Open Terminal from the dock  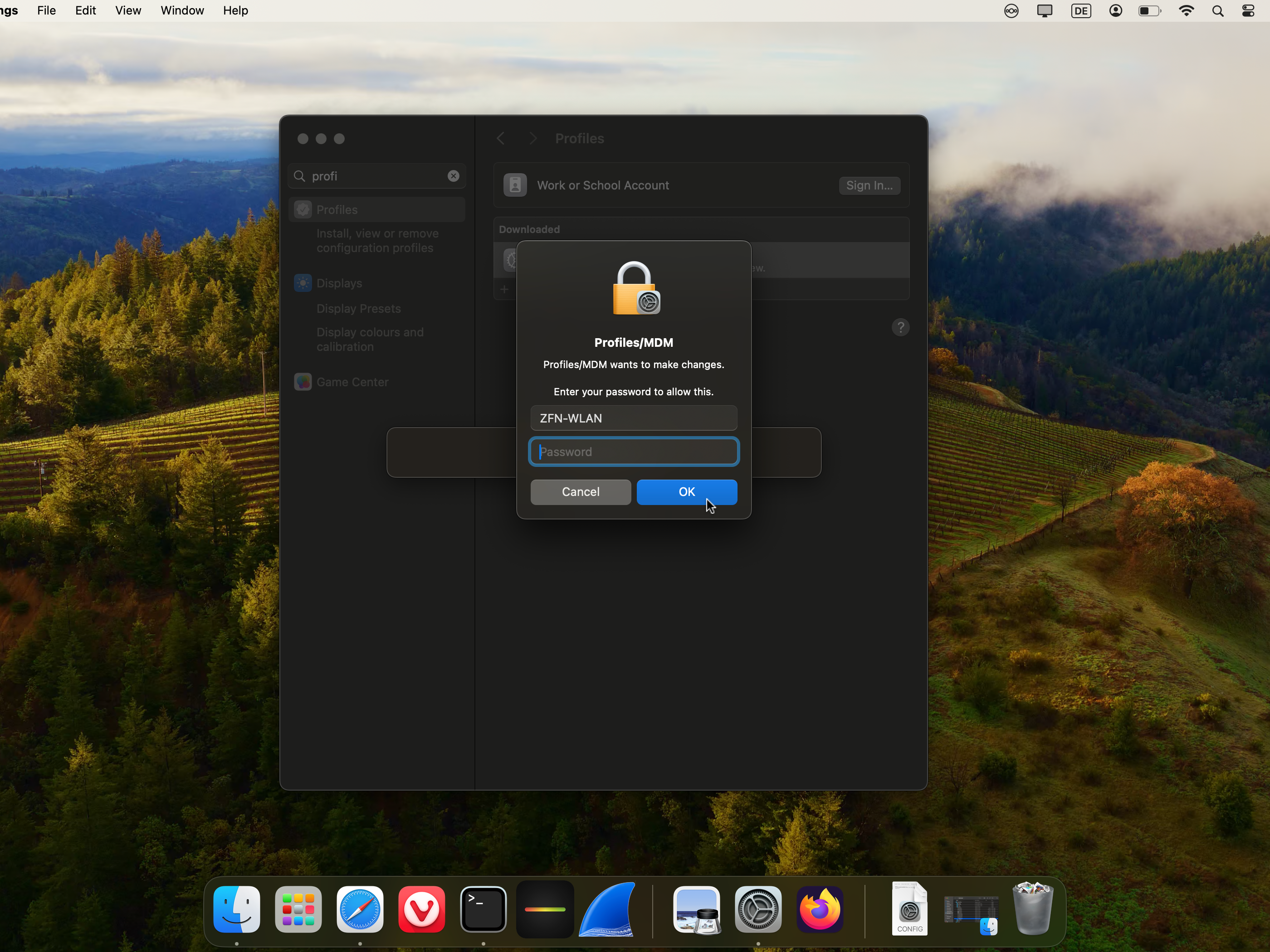coord(484,909)
